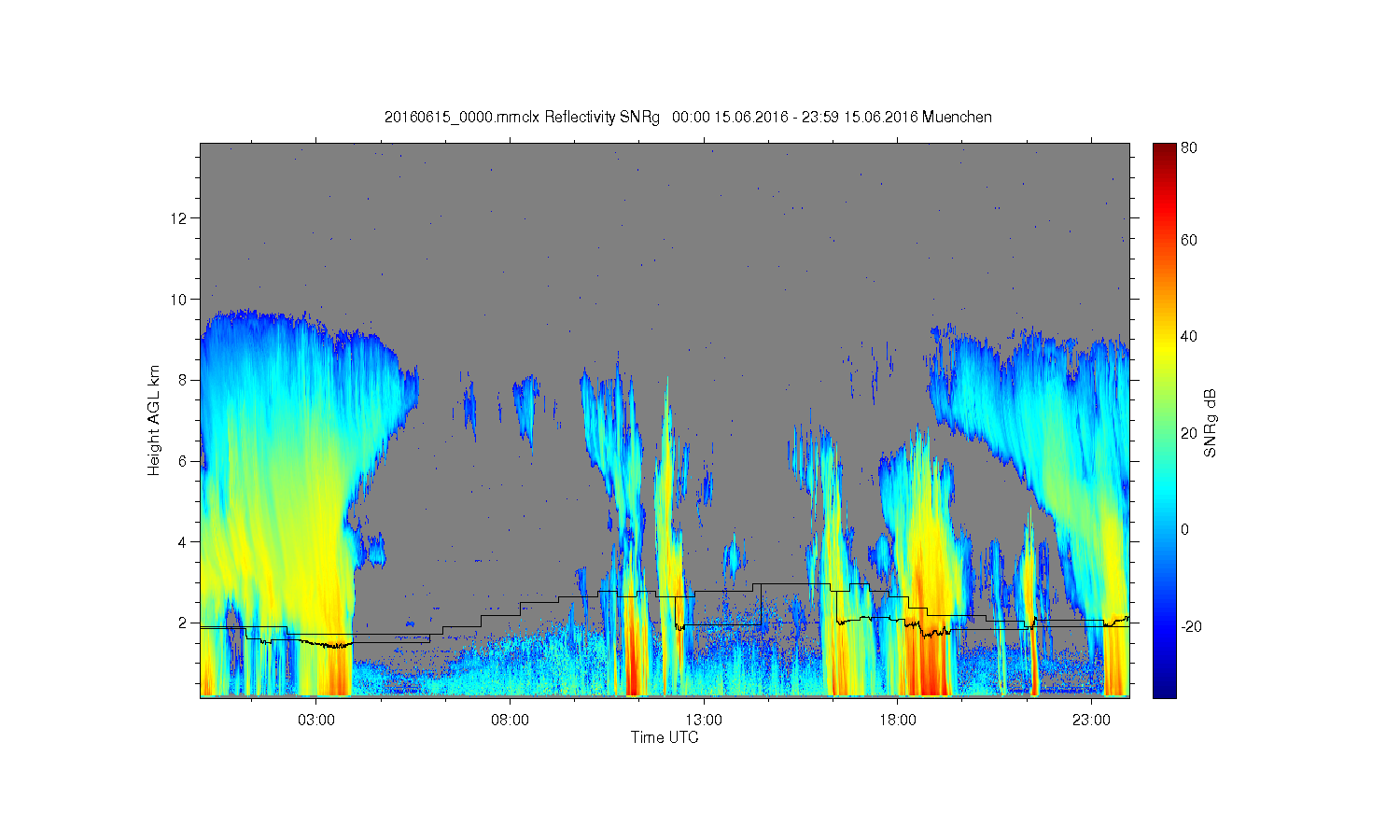Click the colorbar value label 80
The height and width of the screenshot is (840, 1400).
click(x=1189, y=147)
